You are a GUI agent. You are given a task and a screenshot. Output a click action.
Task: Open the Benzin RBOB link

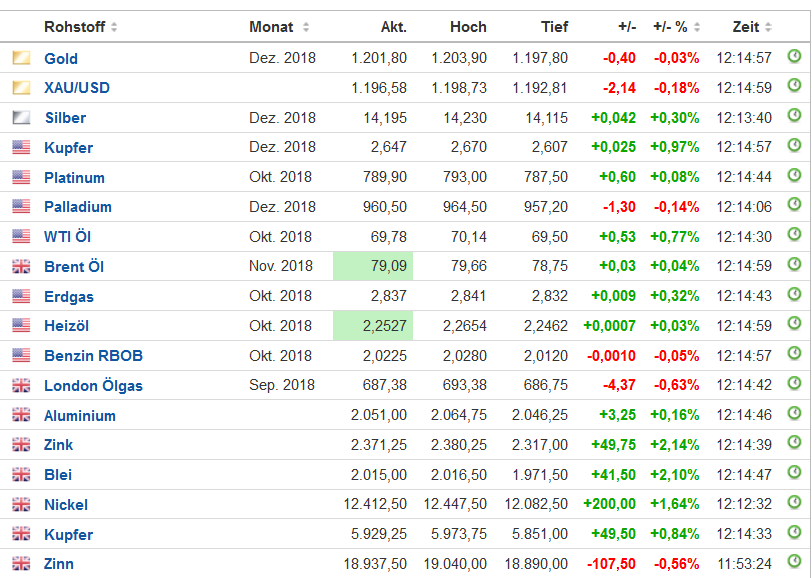coord(92,356)
